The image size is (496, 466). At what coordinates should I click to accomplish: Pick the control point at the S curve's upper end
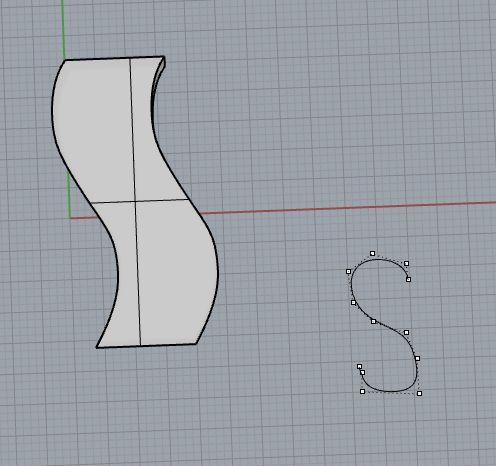(408, 280)
